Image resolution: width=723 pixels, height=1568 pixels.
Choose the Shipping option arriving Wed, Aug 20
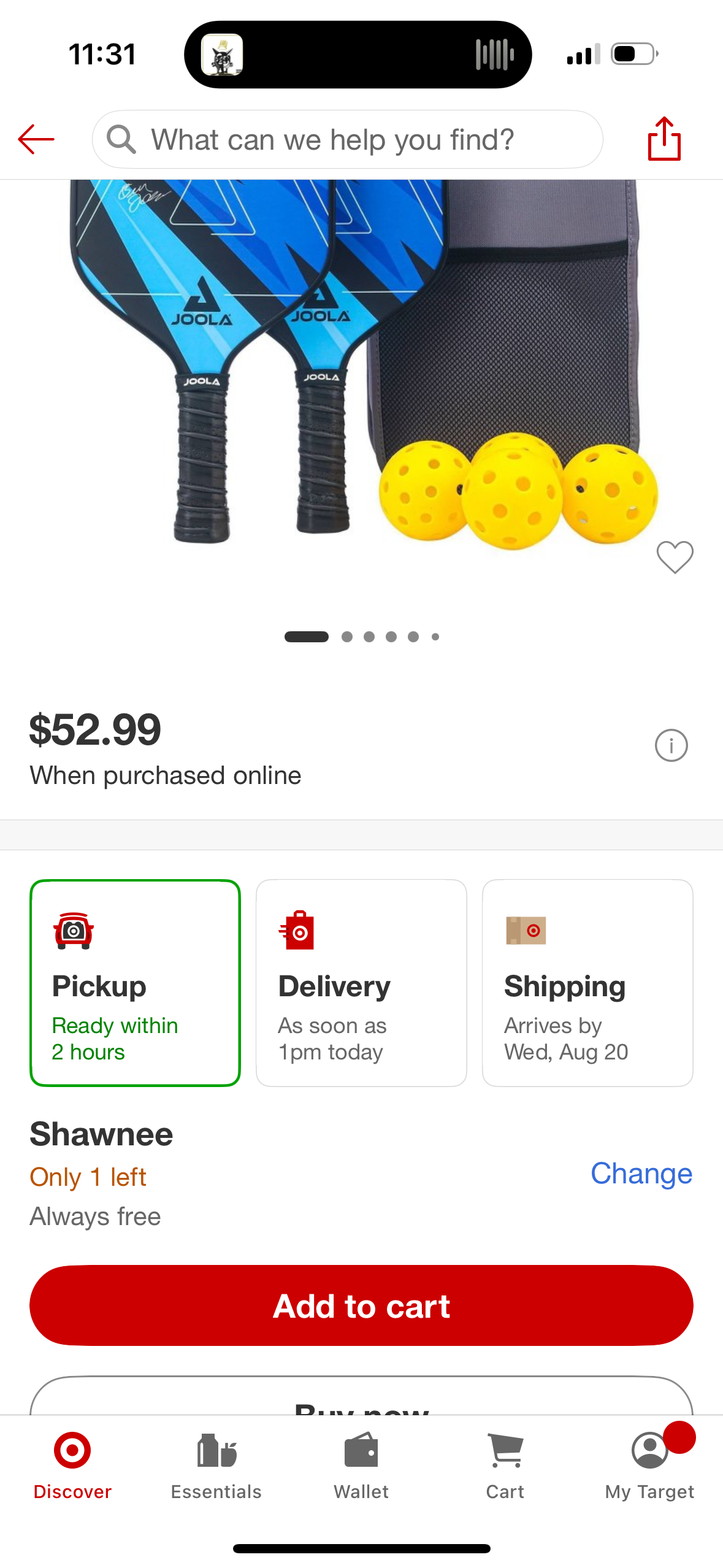click(x=587, y=983)
